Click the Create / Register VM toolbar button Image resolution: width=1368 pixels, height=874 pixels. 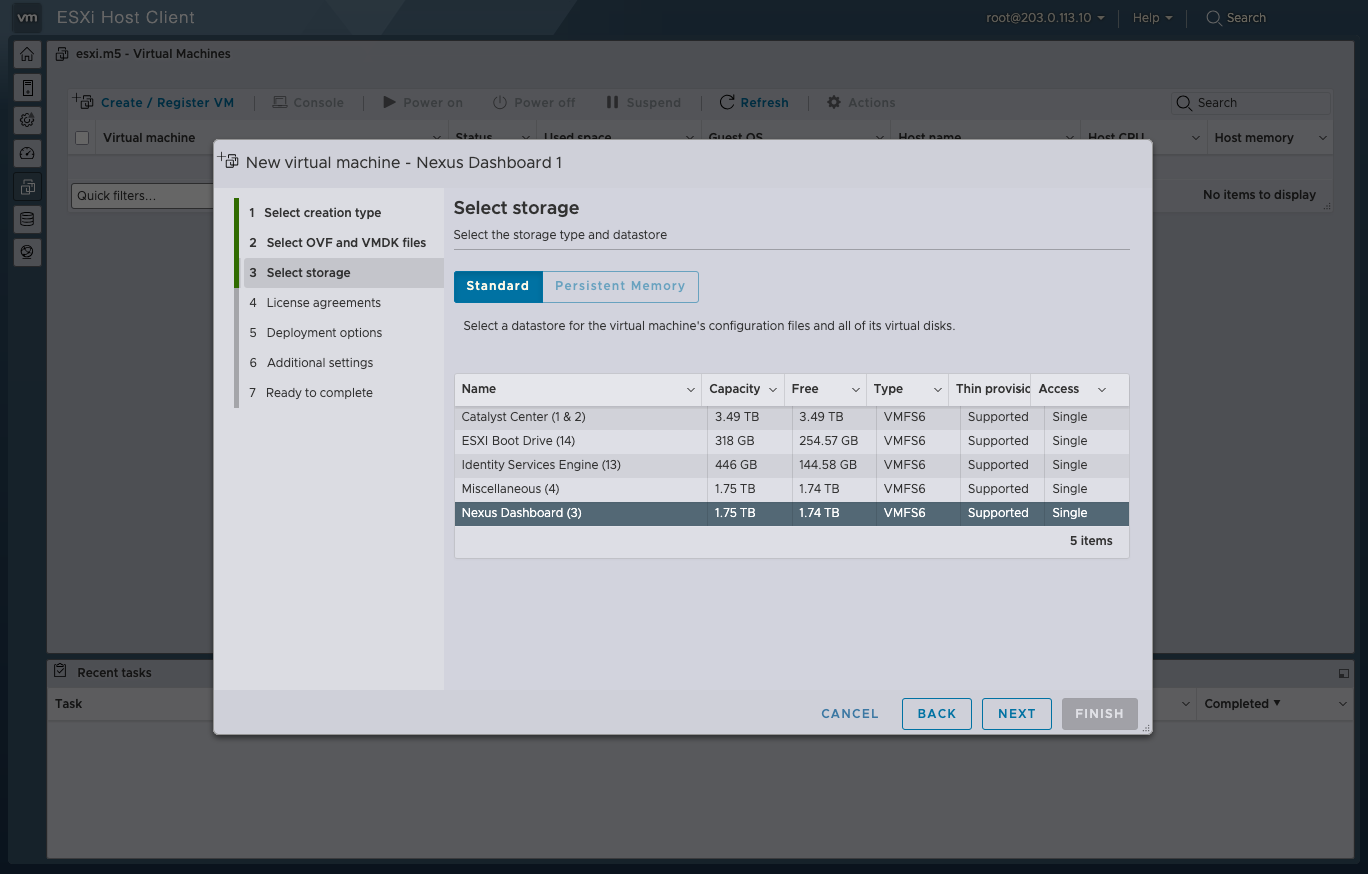click(154, 102)
